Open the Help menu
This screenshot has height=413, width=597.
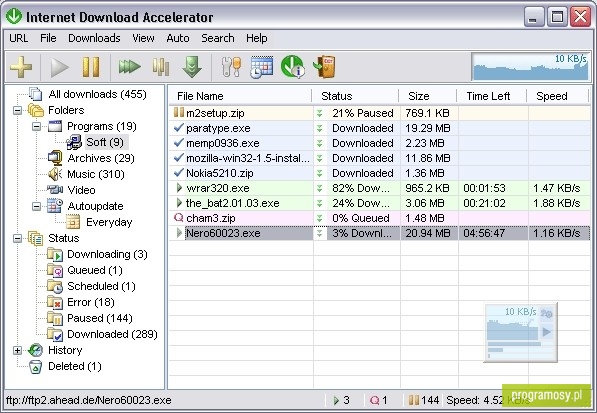(x=257, y=38)
